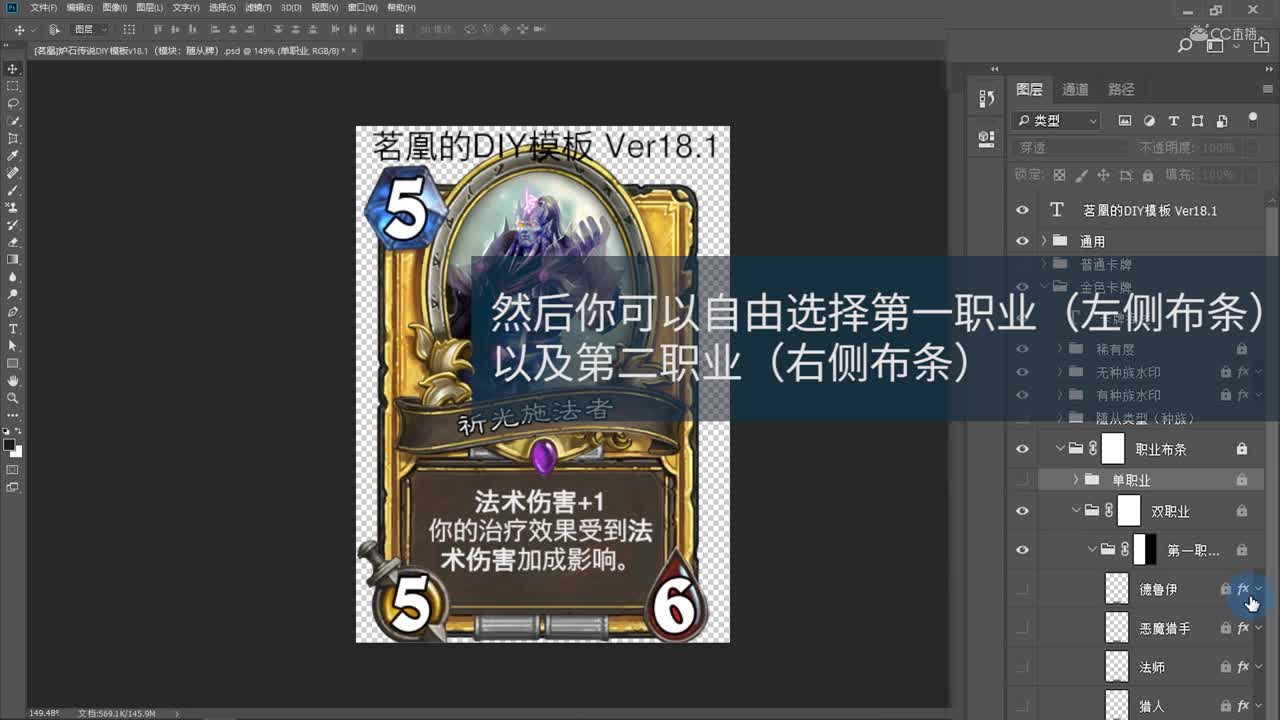
Task: Open the 帮助 menu
Action: 401,7
